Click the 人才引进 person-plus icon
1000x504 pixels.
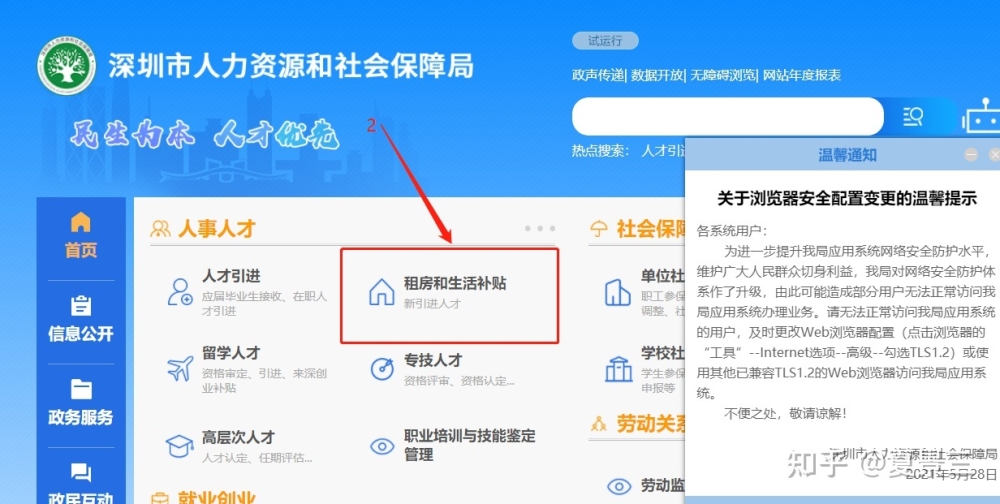179,292
